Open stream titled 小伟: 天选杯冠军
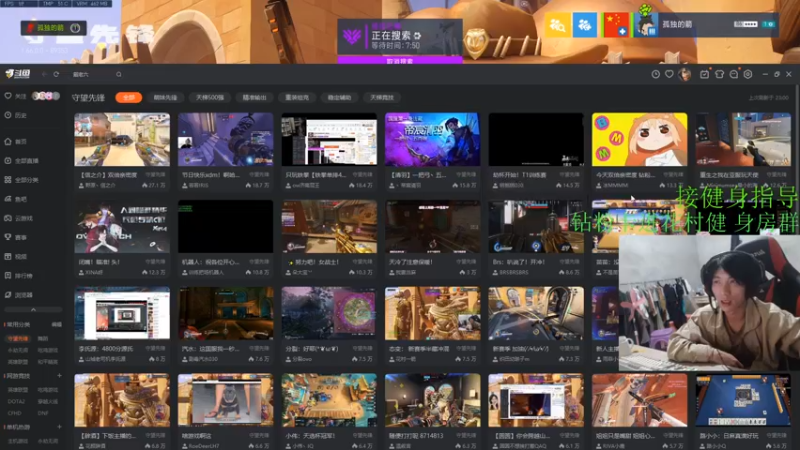Screen dimensions: 800x450 (x=329, y=400)
